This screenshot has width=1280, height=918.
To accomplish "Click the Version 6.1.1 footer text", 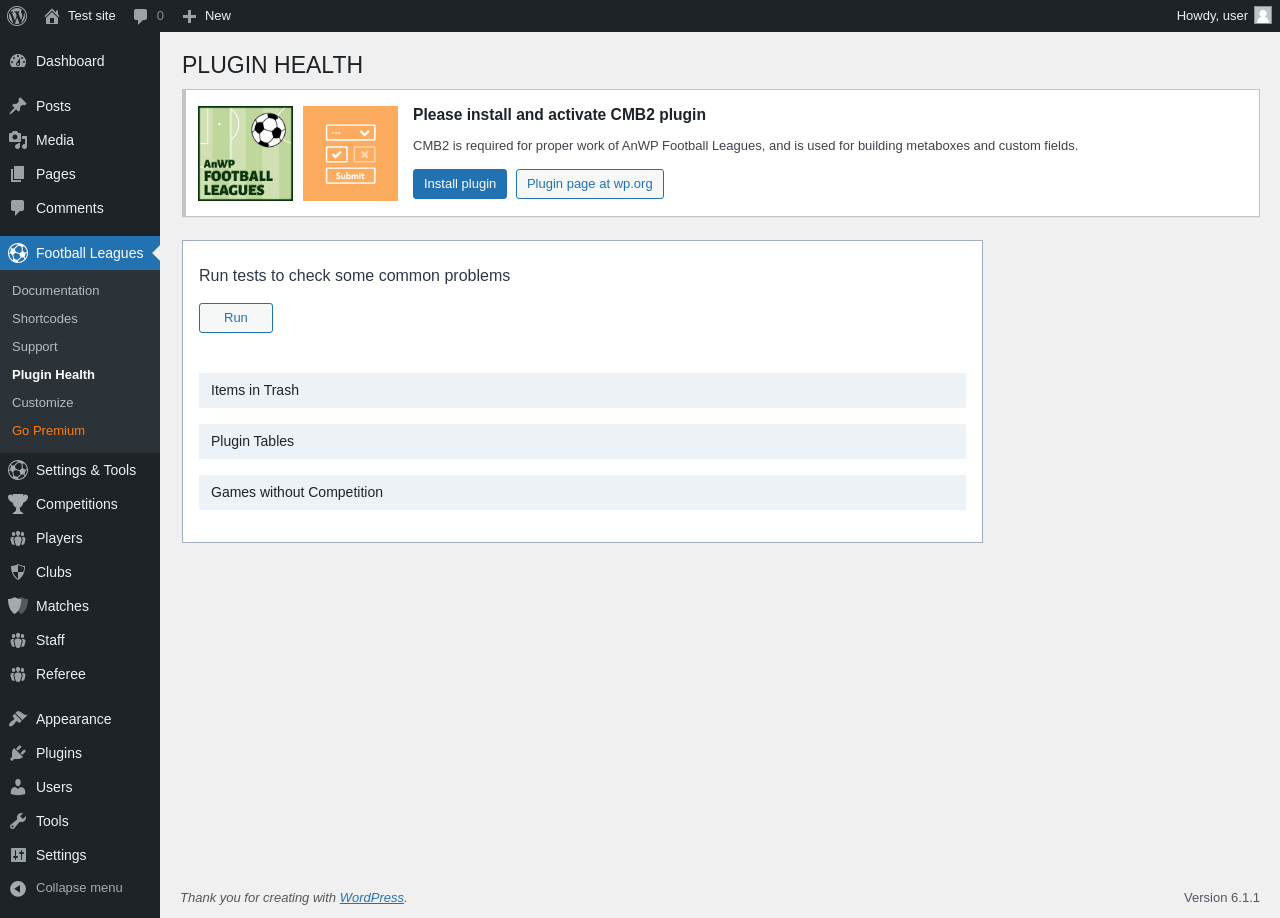I will pyautogui.click(x=1222, y=898).
